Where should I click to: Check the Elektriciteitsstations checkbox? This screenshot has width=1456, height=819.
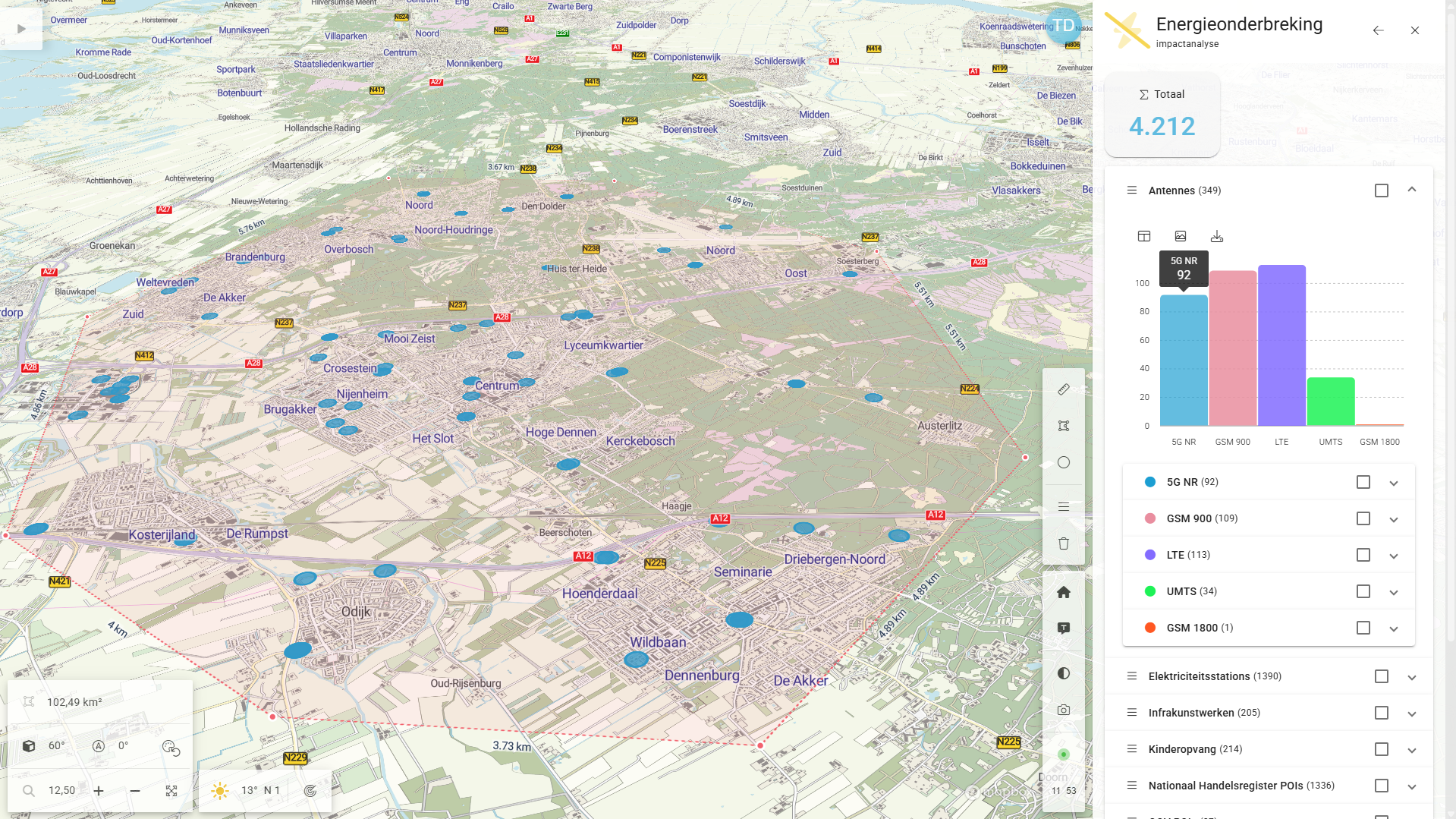[1381, 676]
